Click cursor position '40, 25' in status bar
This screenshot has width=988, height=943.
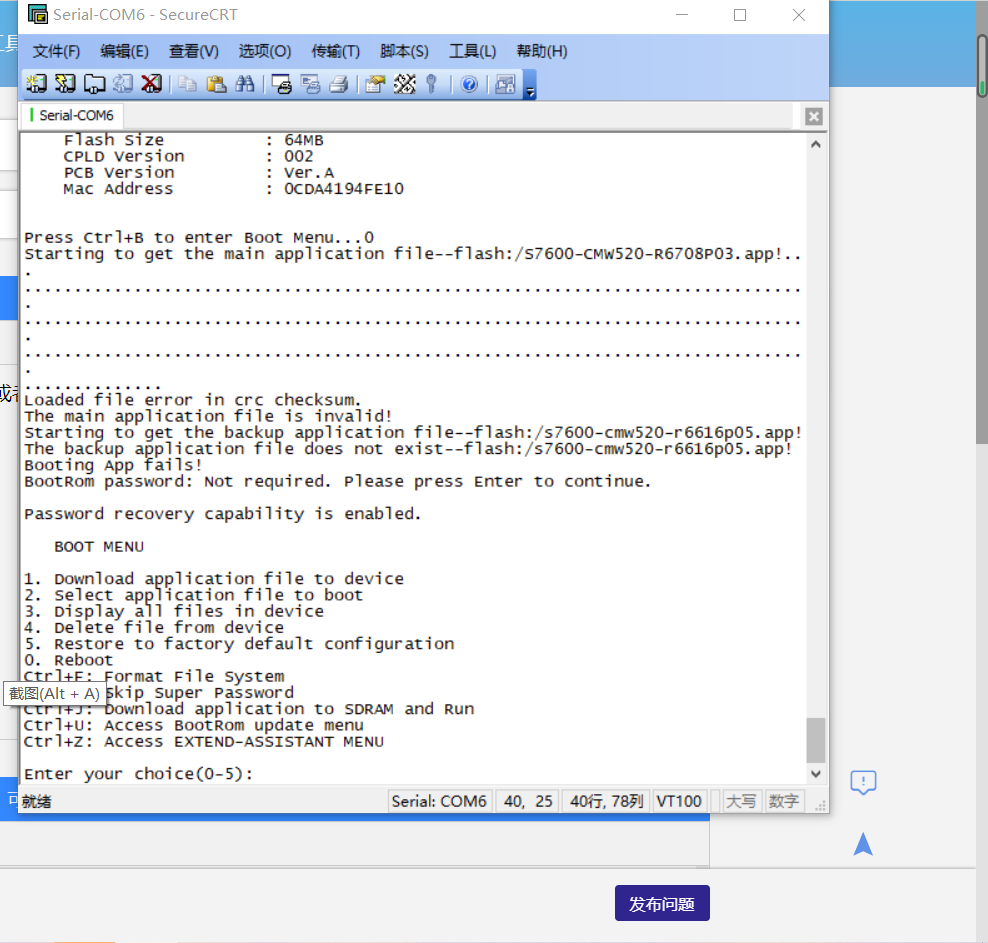[x=528, y=801]
